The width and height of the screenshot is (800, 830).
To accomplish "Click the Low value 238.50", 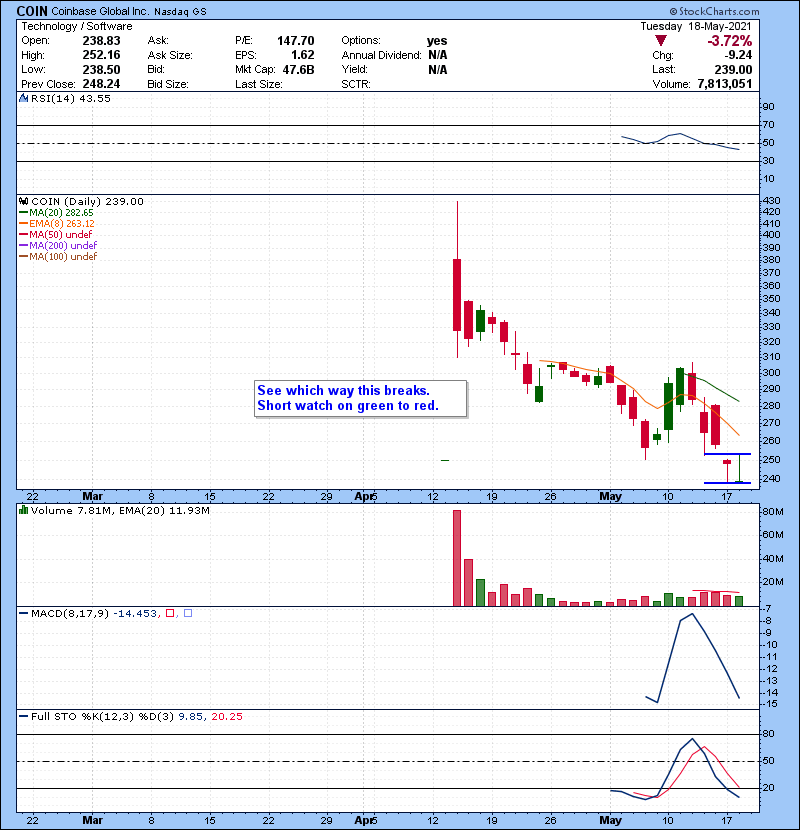I will [x=101, y=70].
